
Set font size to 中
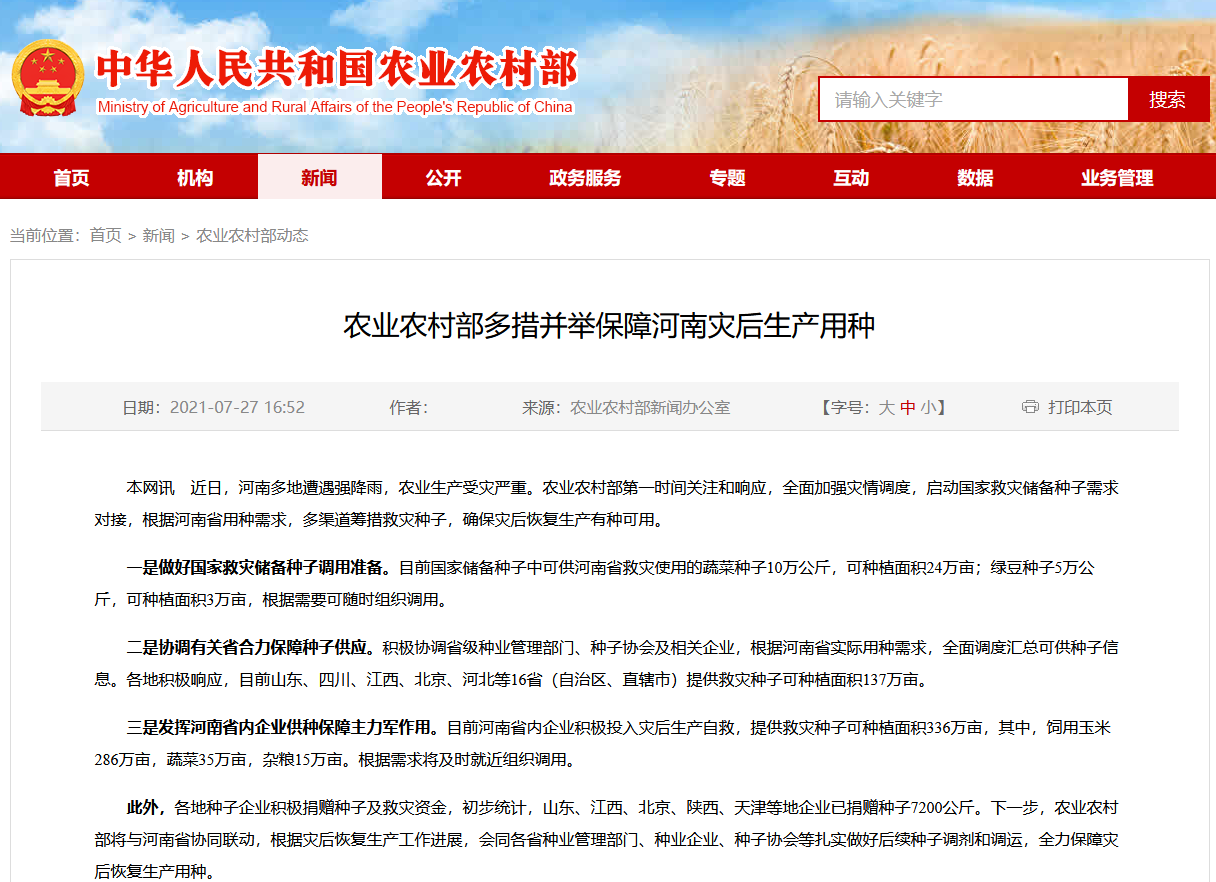pyautogui.click(x=907, y=407)
